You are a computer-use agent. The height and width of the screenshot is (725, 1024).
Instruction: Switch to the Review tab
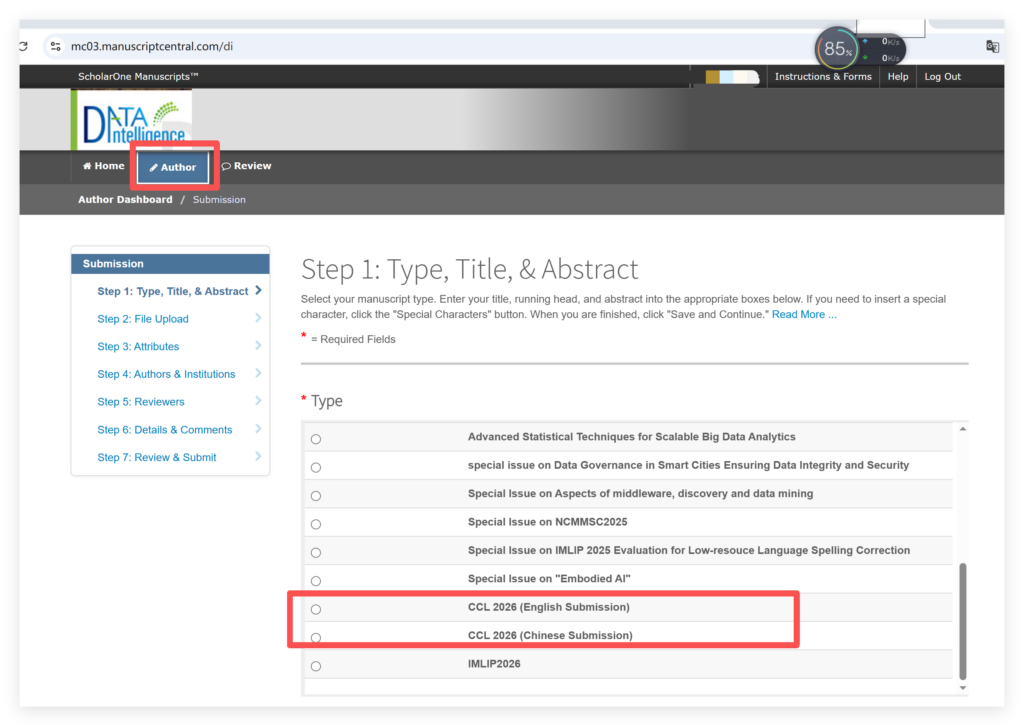click(x=246, y=166)
